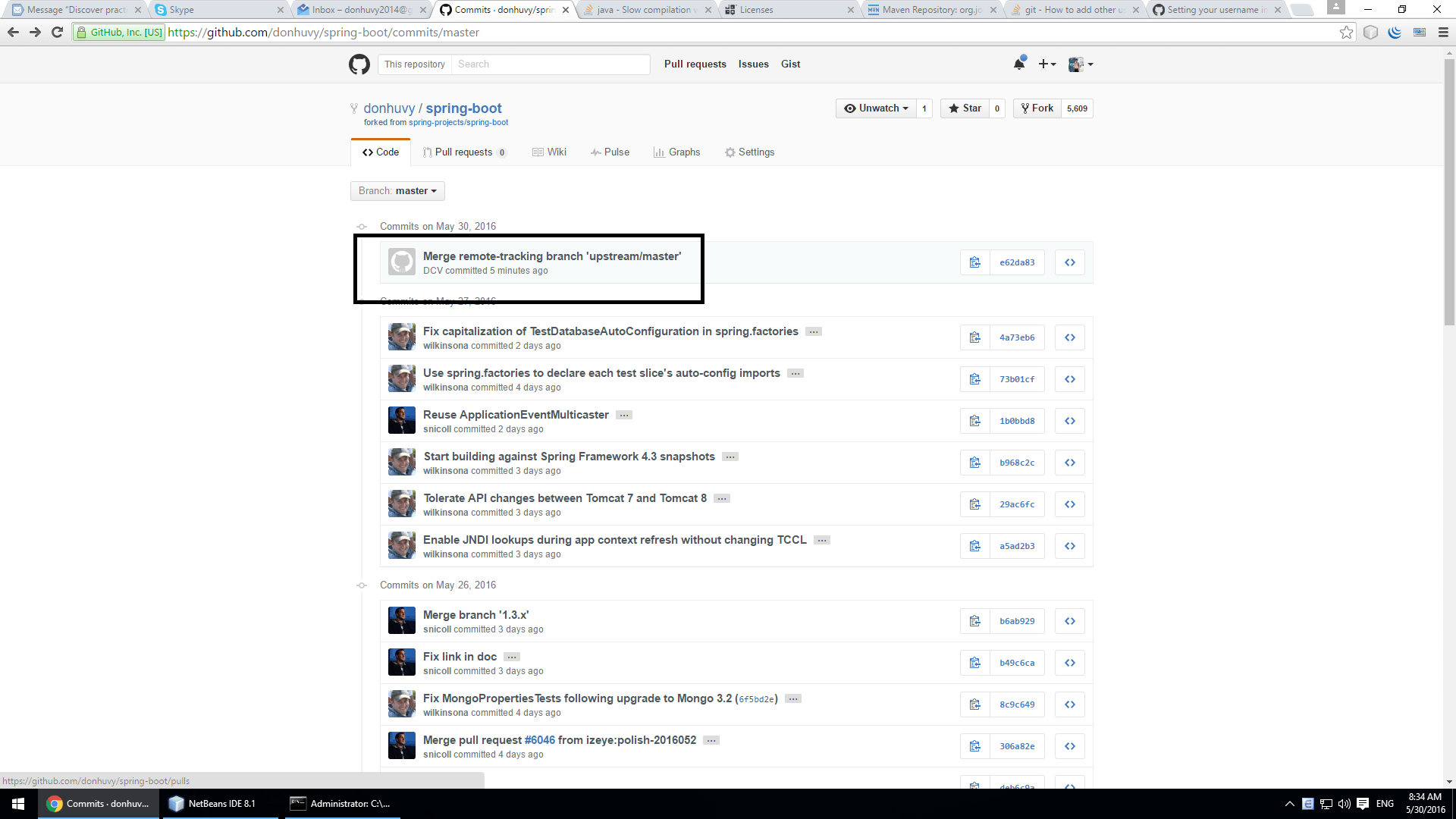Open the user avatar profile menu

pyautogui.click(x=1081, y=64)
